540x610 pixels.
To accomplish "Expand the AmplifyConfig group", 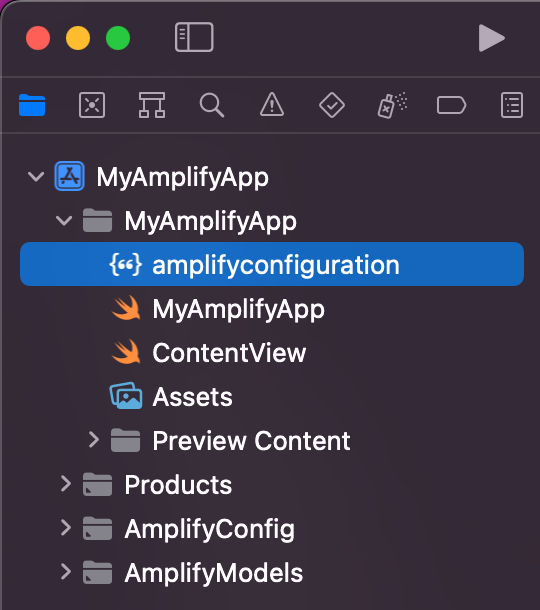I will 66,528.
